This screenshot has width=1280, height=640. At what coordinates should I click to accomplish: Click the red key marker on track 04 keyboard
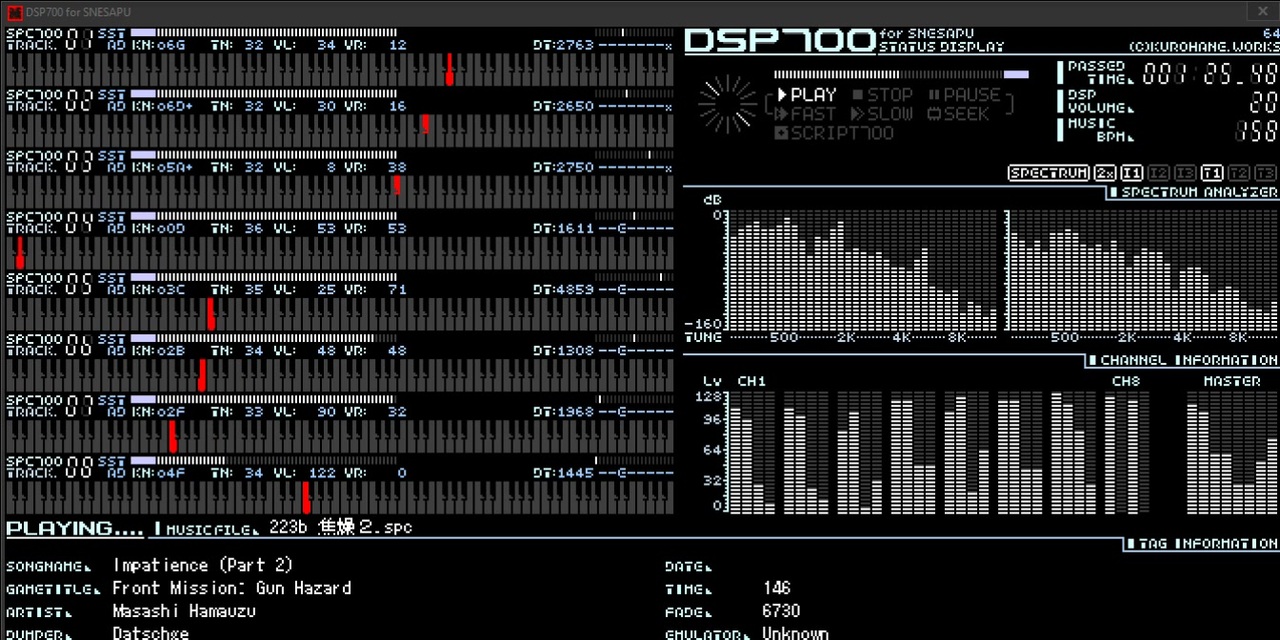[20, 252]
